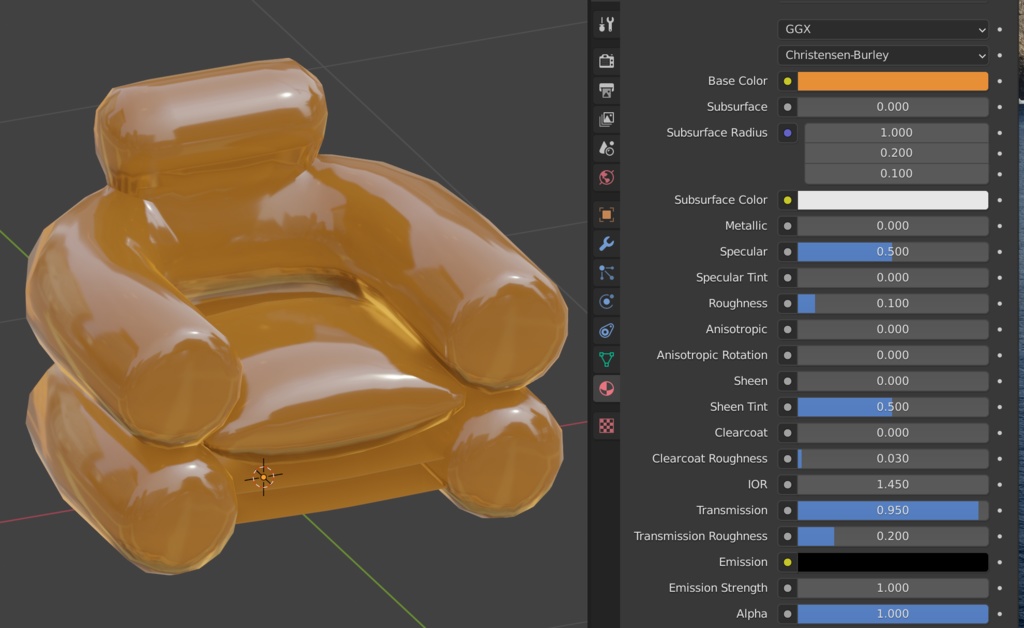This screenshot has width=1024, height=628.
Task: Click the Transmission input socket dot
Action: click(x=788, y=510)
